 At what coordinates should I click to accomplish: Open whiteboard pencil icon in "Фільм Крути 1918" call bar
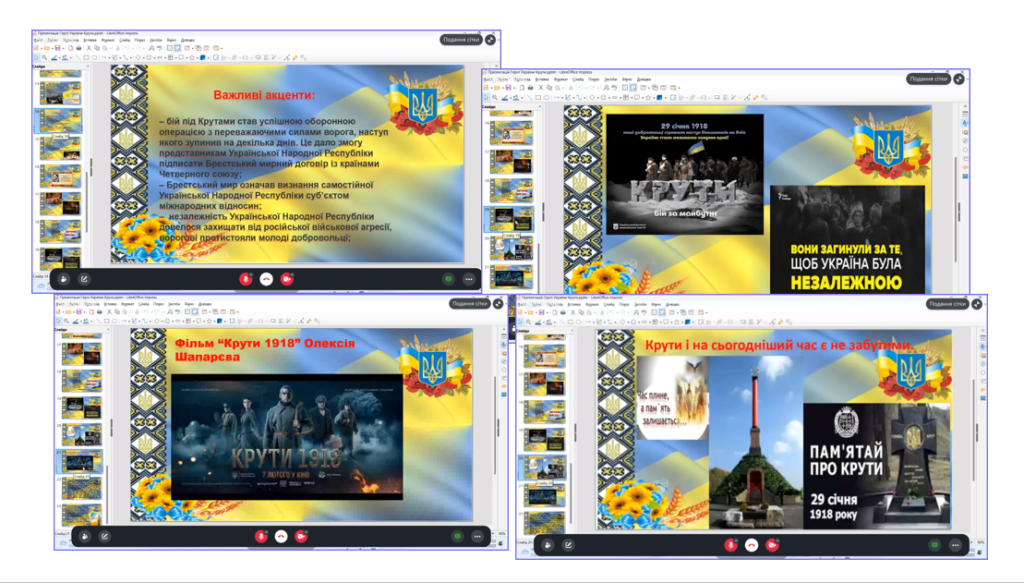104,536
